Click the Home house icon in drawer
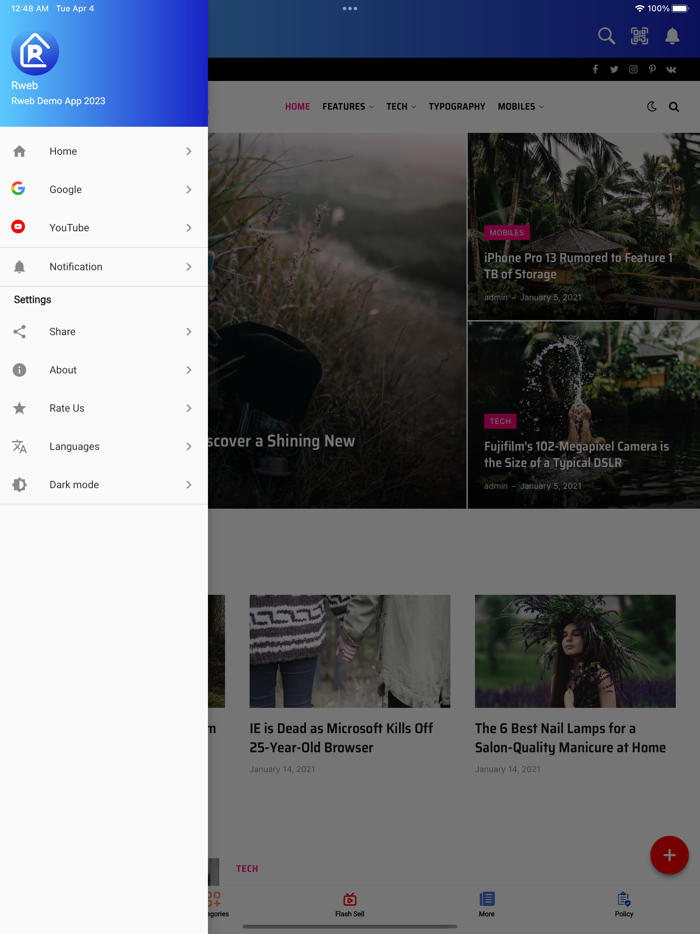This screenshot has height=934, width=700. (19, 151)
